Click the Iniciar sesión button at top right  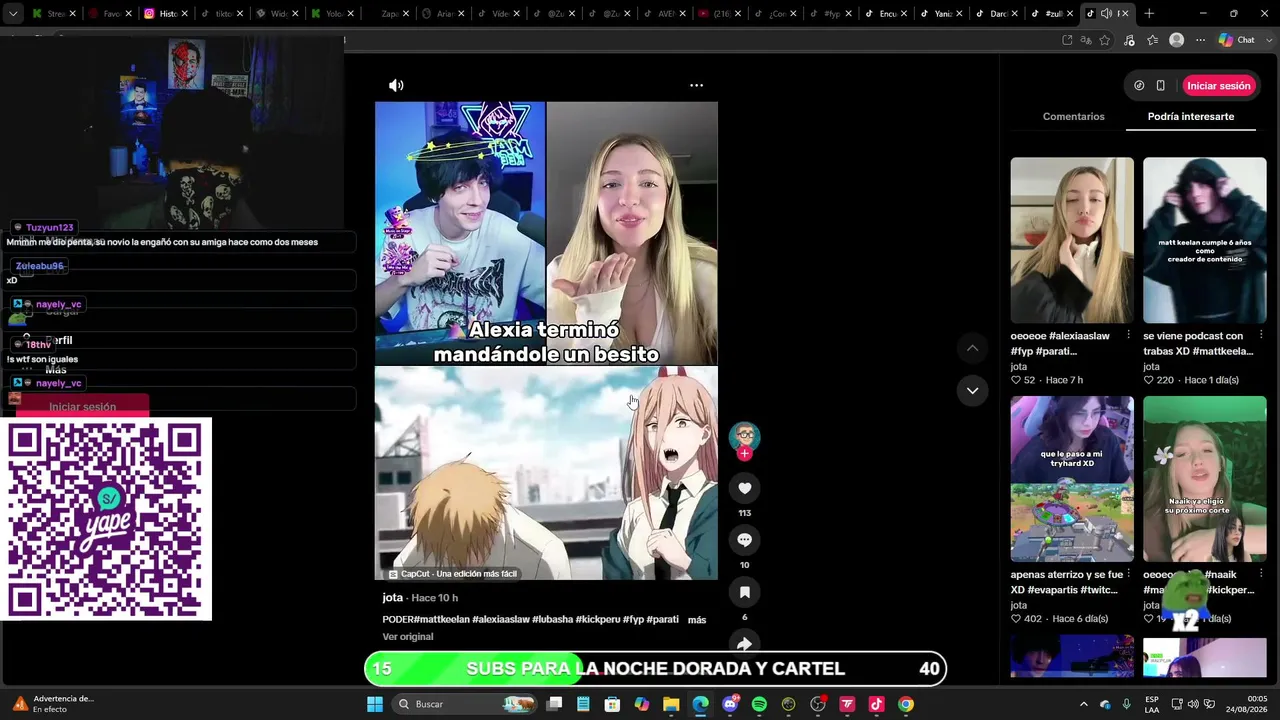click(1219, 86)
